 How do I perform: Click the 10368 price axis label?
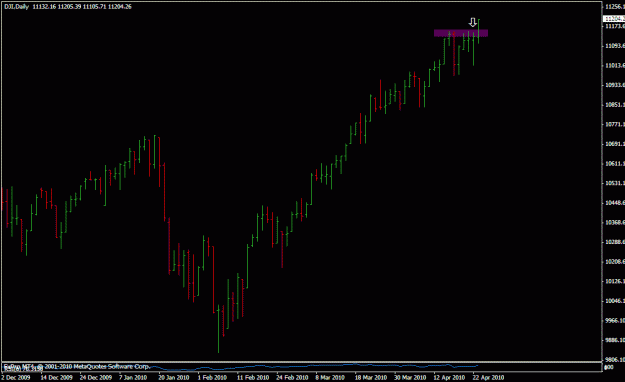pyautogui.click(x=615, y=223)
